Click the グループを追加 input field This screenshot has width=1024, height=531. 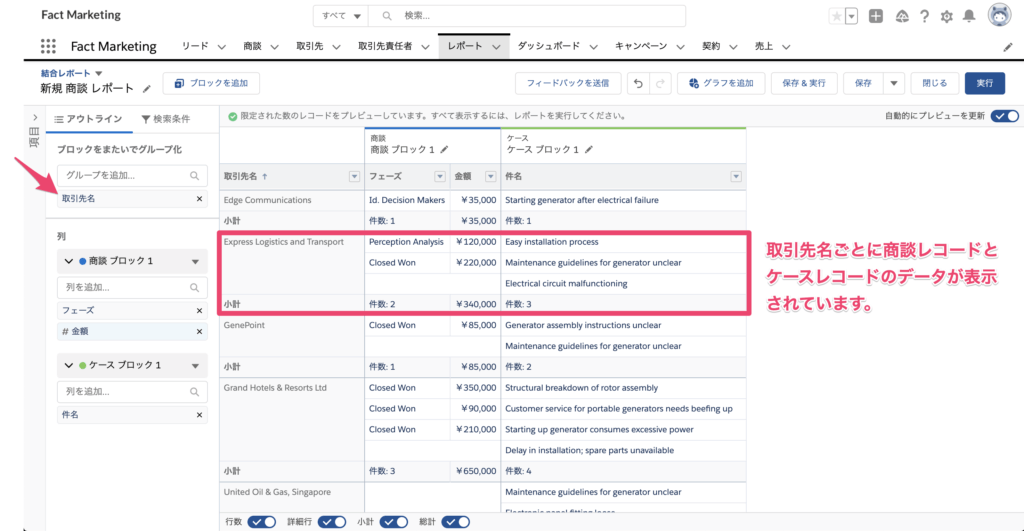pyautogui.click(x=132, y=176)
